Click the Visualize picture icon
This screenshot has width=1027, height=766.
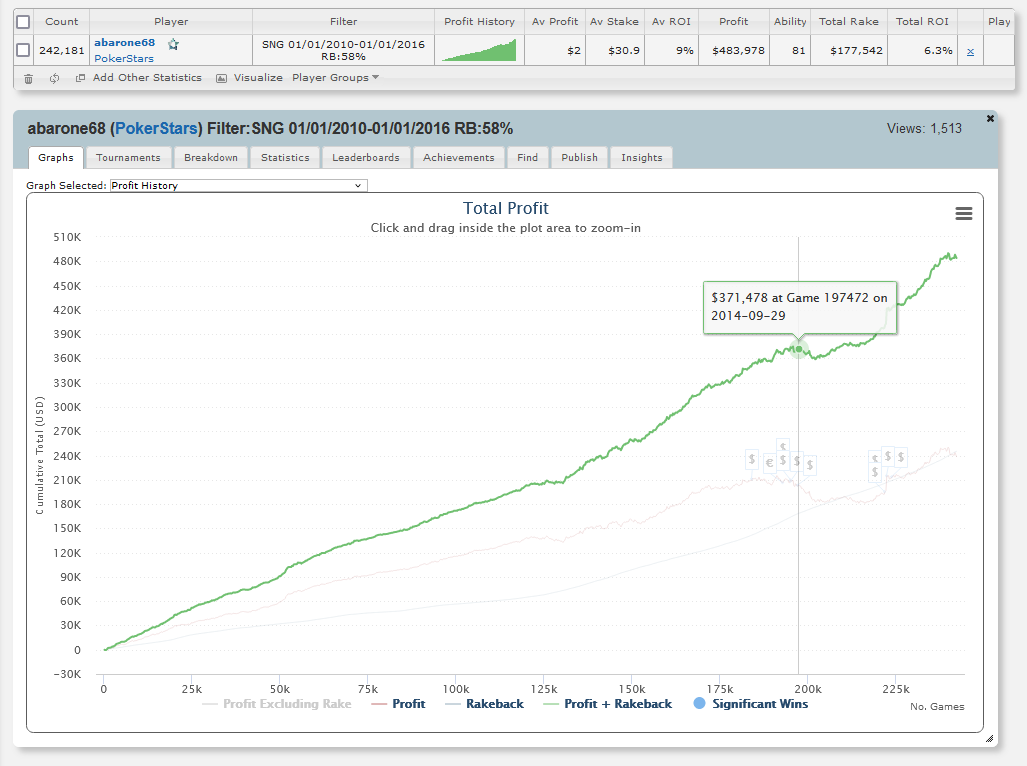222,78
